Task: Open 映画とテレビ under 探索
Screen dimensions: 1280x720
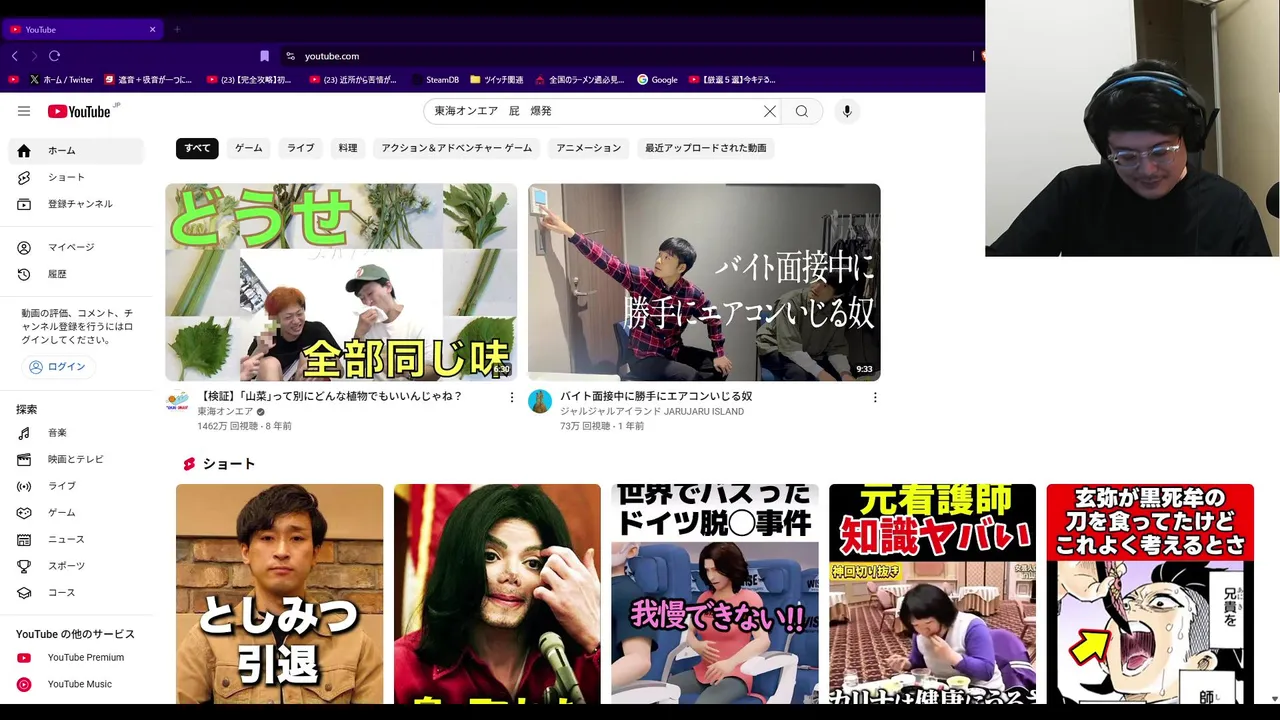Action: point(76,459)
